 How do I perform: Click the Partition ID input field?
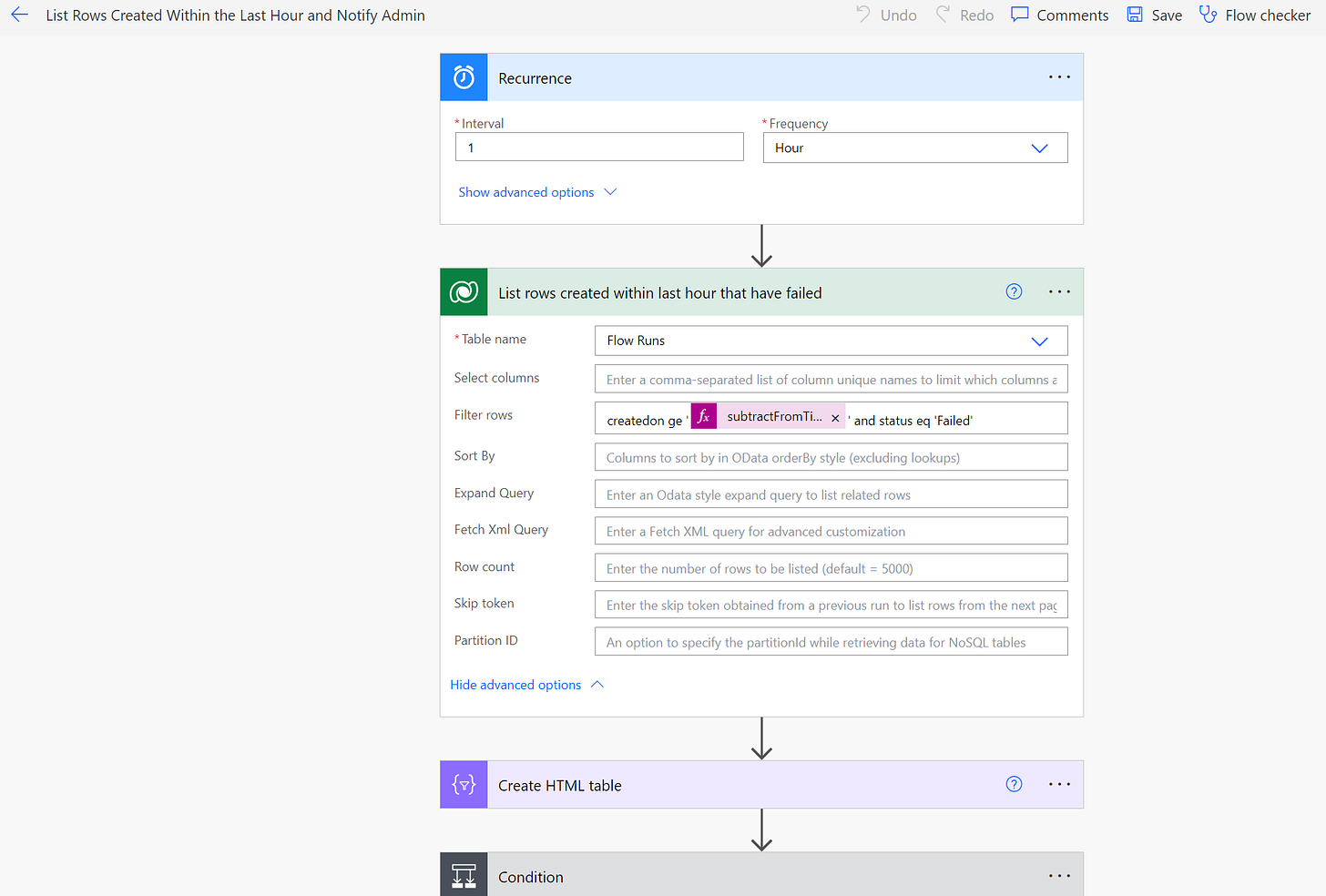click(x=831, y=642)
